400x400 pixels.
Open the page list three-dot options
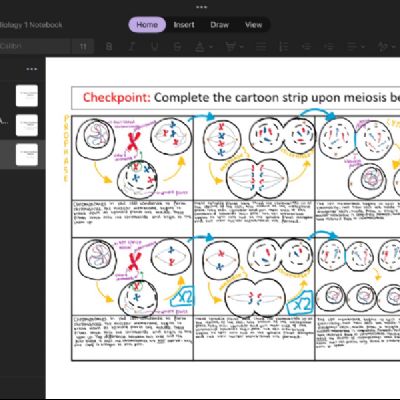click(32, 69)
